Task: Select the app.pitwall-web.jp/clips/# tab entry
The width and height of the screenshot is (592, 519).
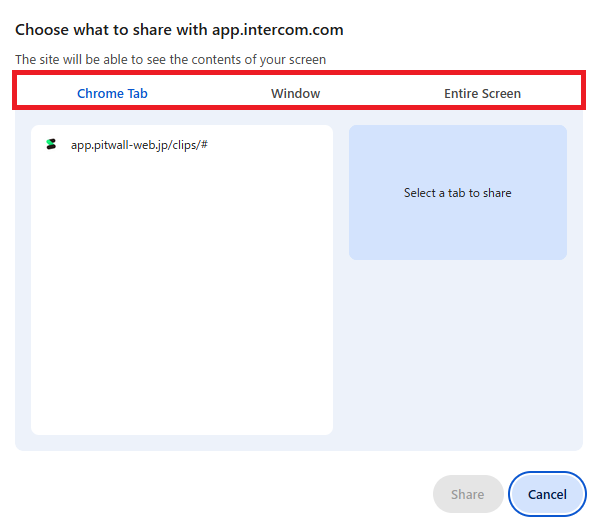Action: tap(182, 145)
